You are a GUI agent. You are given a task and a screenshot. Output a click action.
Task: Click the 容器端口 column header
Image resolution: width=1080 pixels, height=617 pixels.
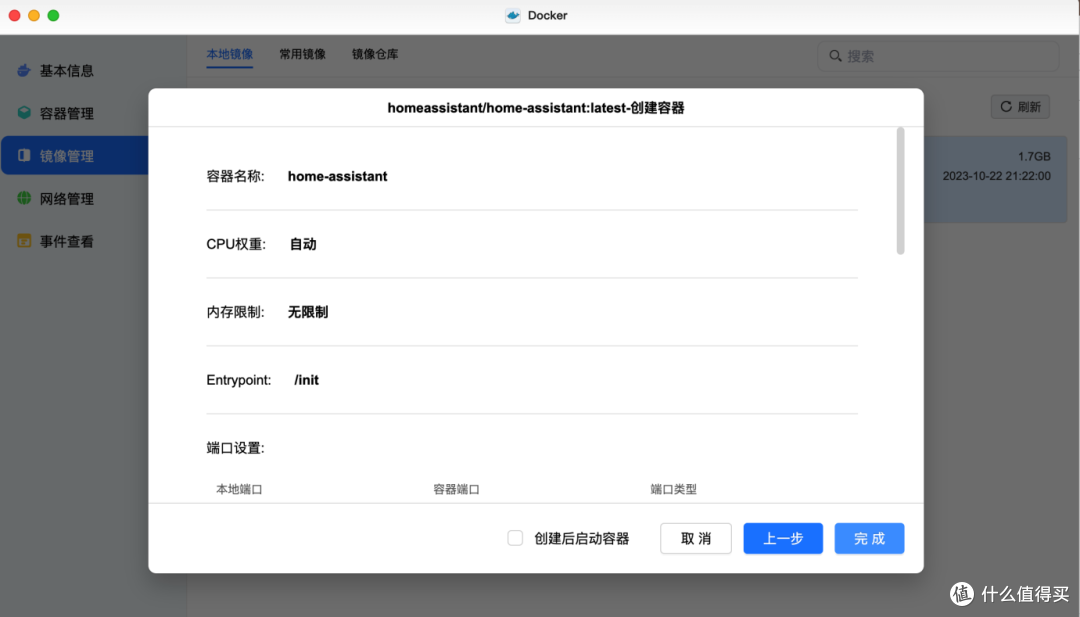(456, 489)
